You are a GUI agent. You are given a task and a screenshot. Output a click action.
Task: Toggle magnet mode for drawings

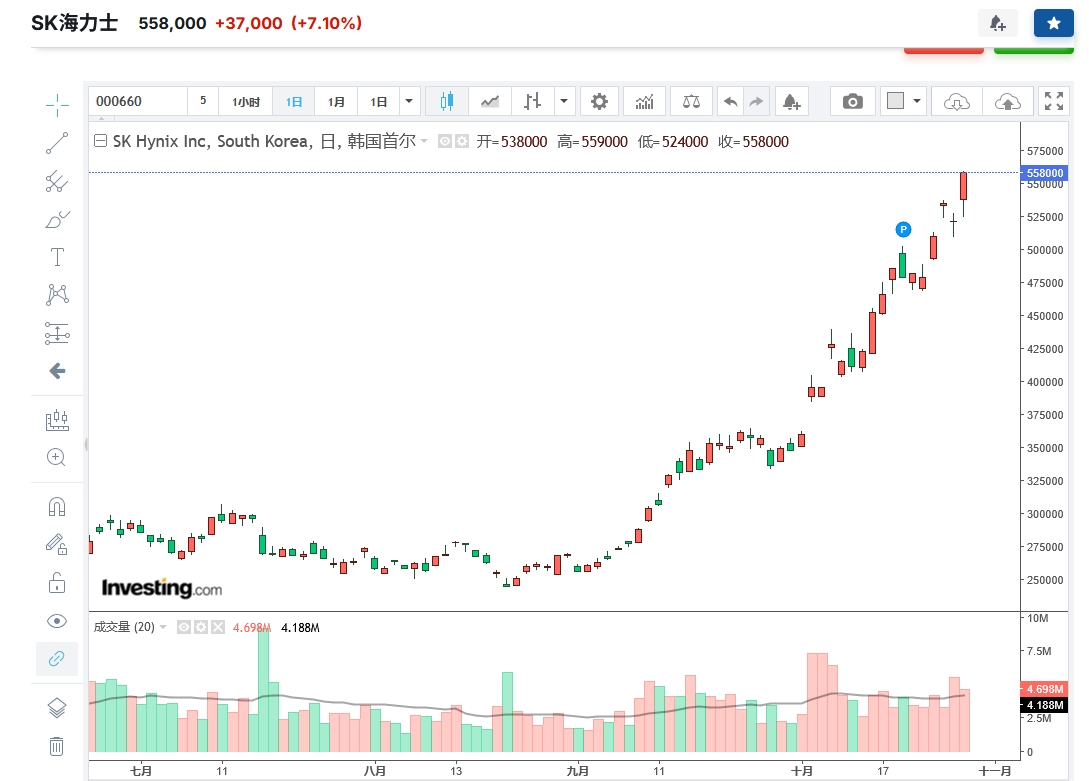click(x=57, y=507)
